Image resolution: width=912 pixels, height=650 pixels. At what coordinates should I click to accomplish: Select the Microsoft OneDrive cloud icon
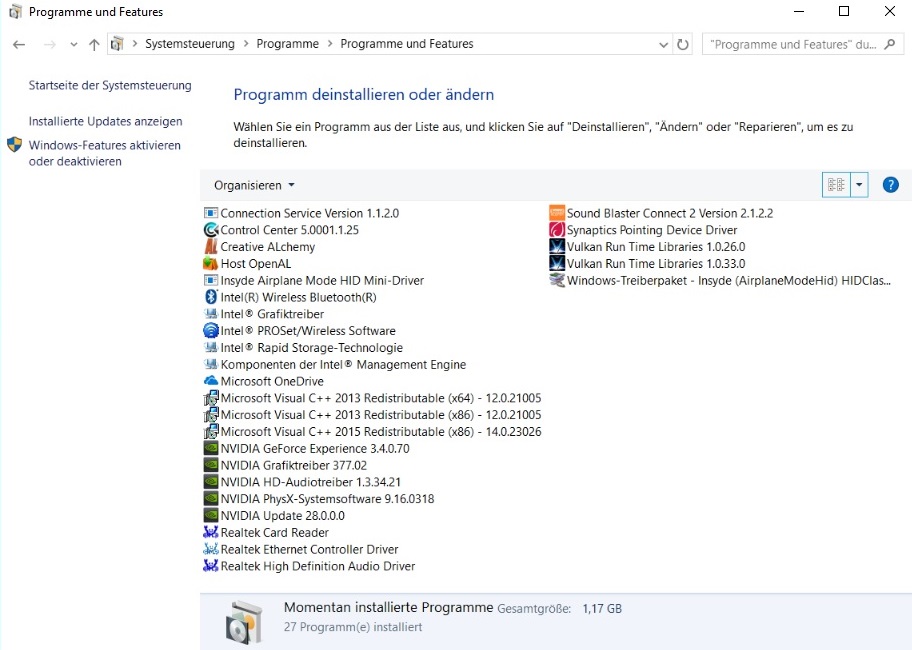click(x=211, y=381)
